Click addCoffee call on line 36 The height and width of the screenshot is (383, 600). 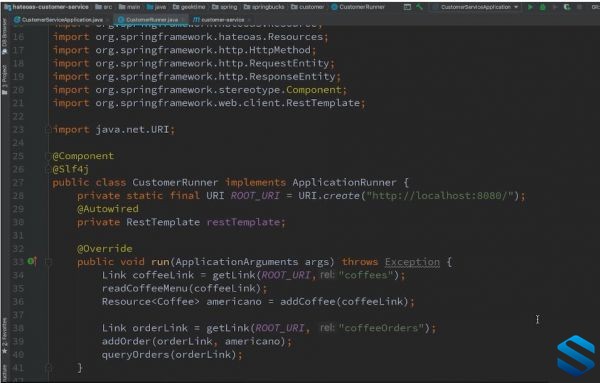click(x=308, y=302)
